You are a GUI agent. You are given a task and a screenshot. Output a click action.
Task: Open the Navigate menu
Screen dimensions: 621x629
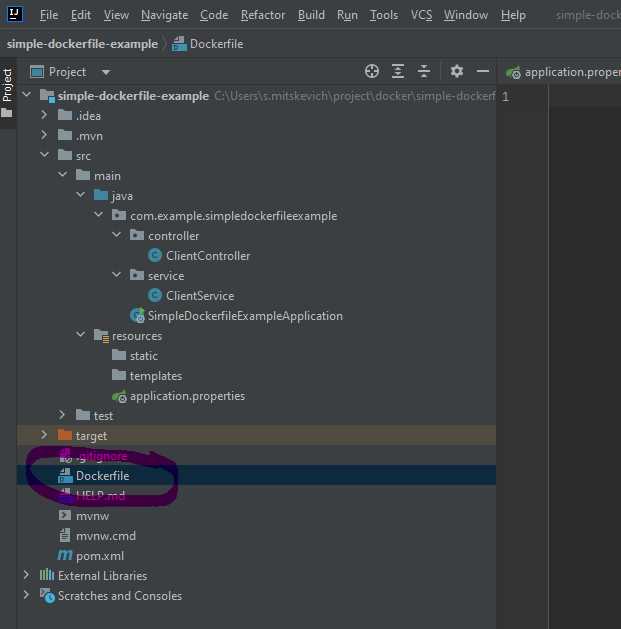164,15
